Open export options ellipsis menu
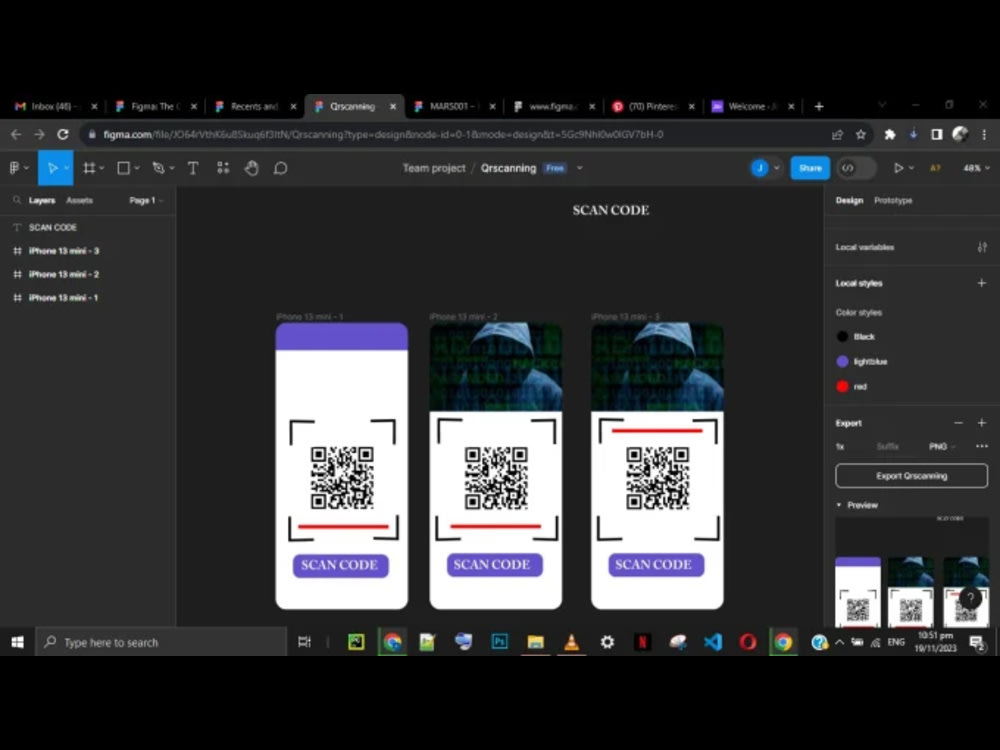The width and height of the screenshot is (1000, 750). [982, 446]
